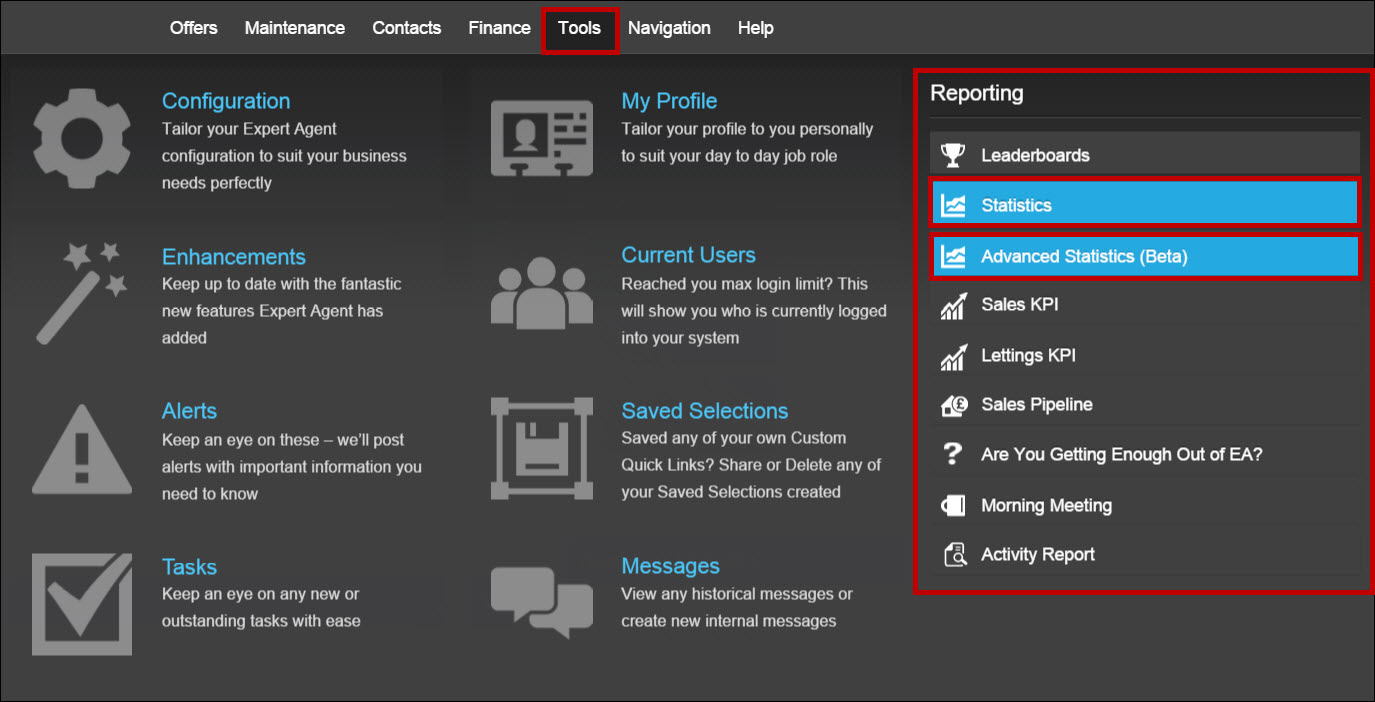Open the My Profile link

[x=669, y=101]
